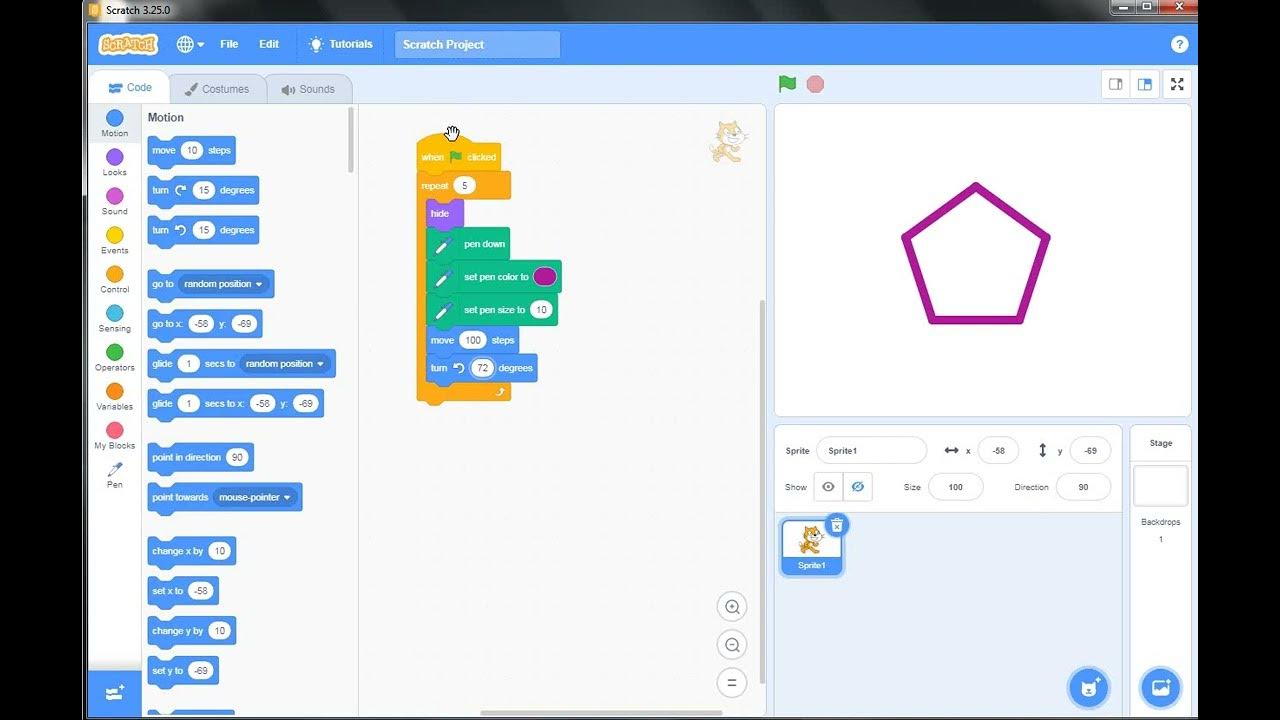The image size is (1280, 720).
Task: Click the Scratch logo
Action: pyautogui.click(x=128, y=44)
